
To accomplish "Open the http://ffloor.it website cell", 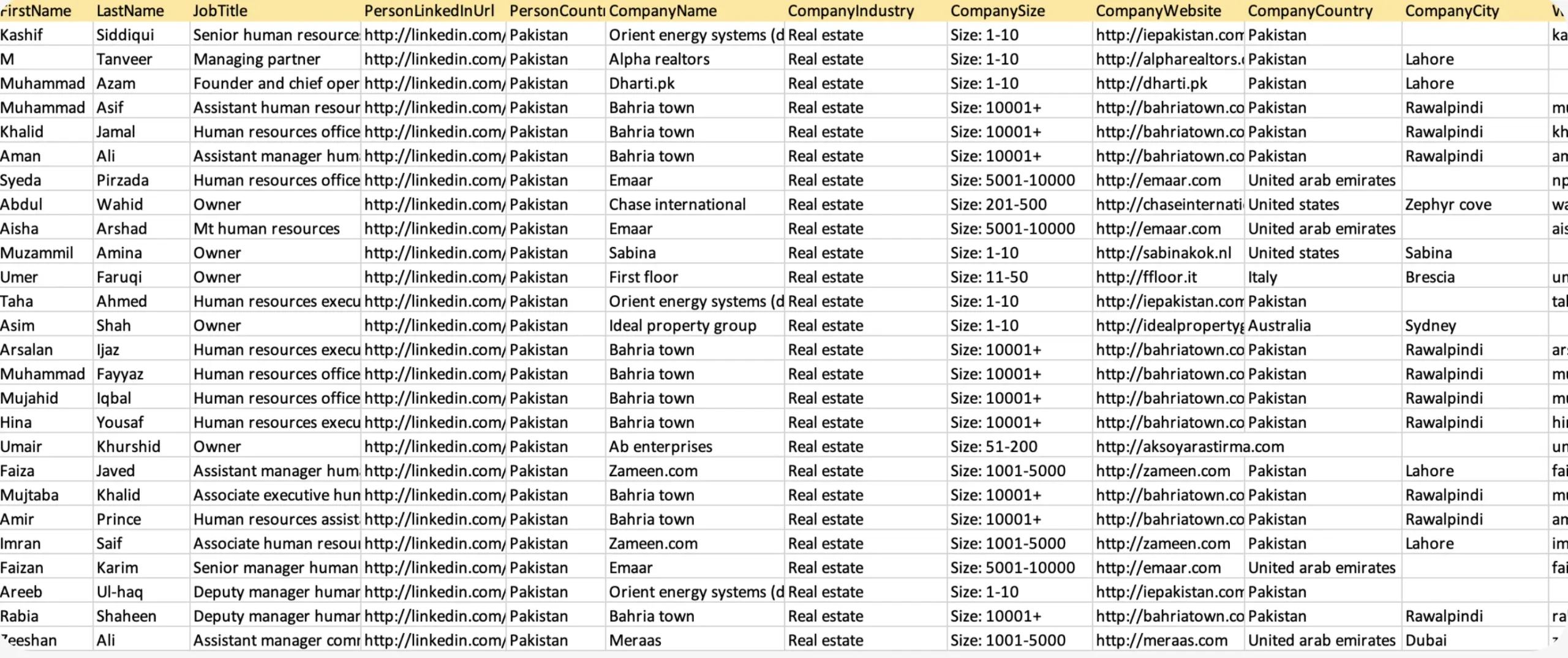I will coord(1168,276).
